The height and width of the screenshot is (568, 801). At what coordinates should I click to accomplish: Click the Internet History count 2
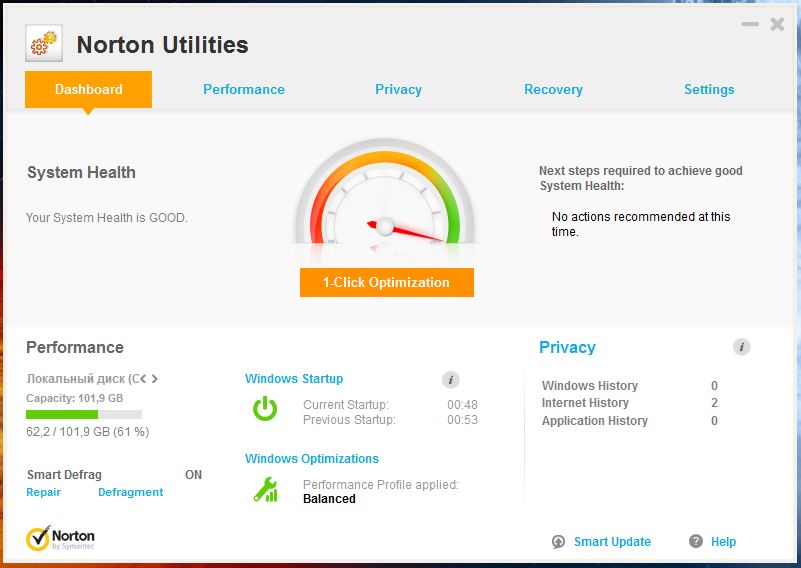(x=714, y=403)
